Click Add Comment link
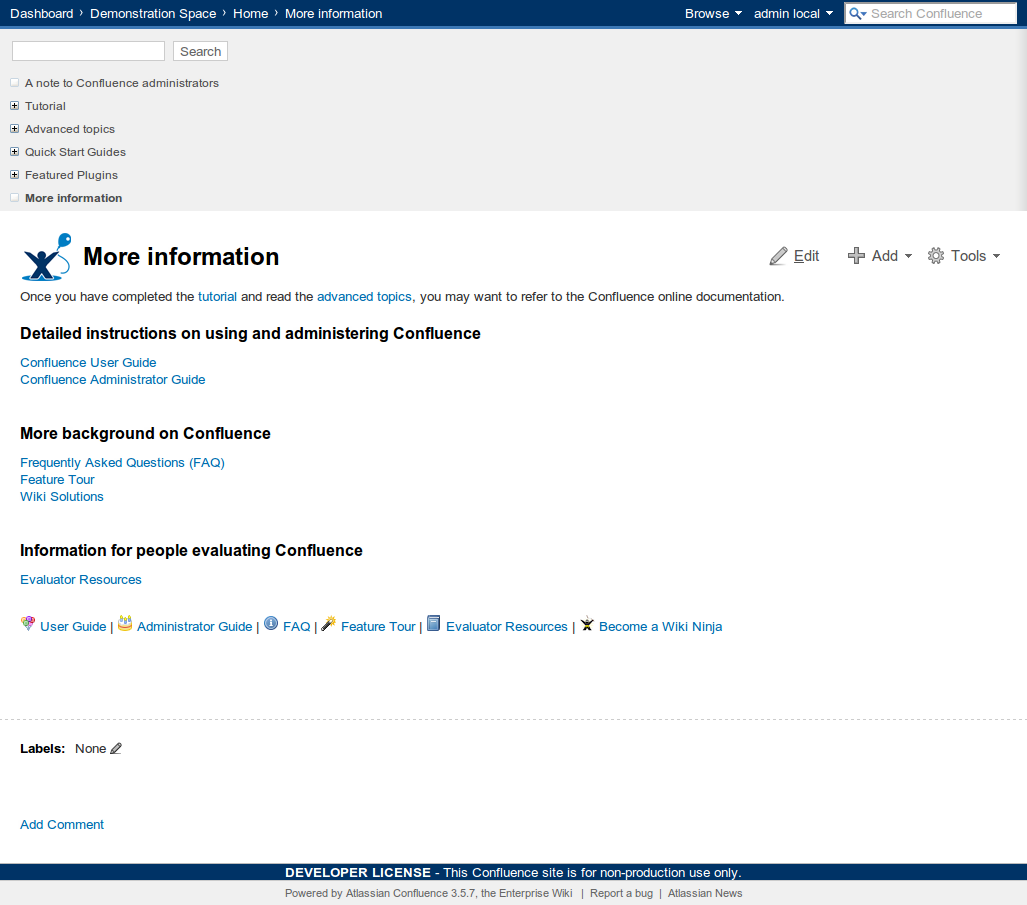The image size is (1027, 905). coord(62,824)
